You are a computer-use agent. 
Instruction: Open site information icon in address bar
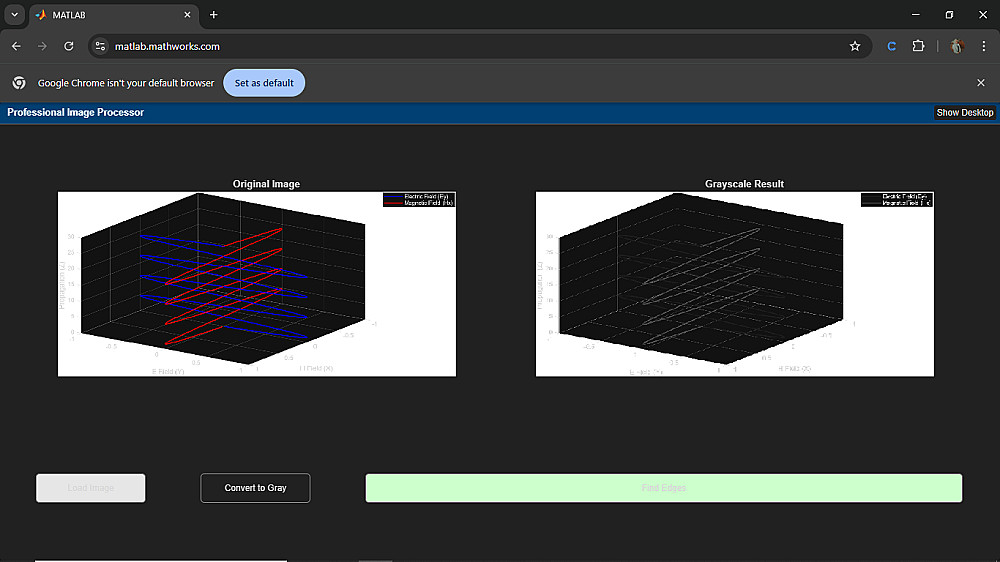(100, 46)
